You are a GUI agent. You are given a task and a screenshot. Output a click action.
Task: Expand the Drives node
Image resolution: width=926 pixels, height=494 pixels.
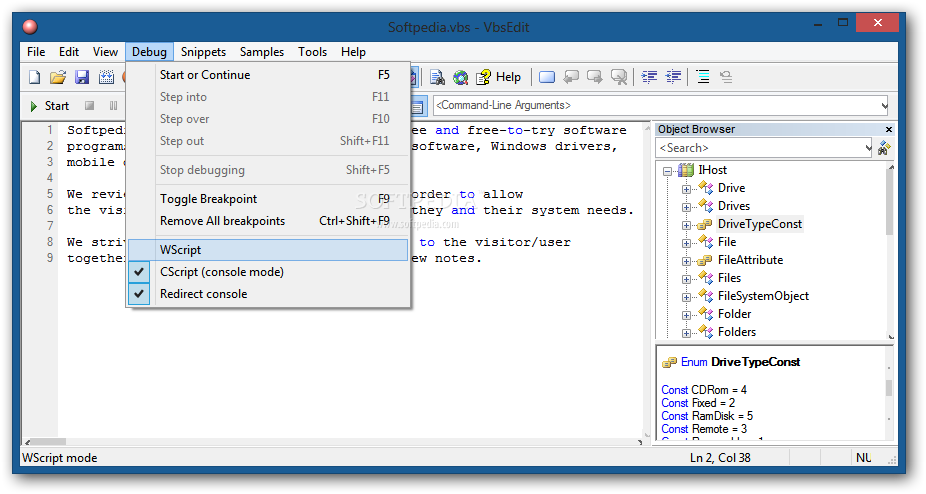(x=686, y=207)
